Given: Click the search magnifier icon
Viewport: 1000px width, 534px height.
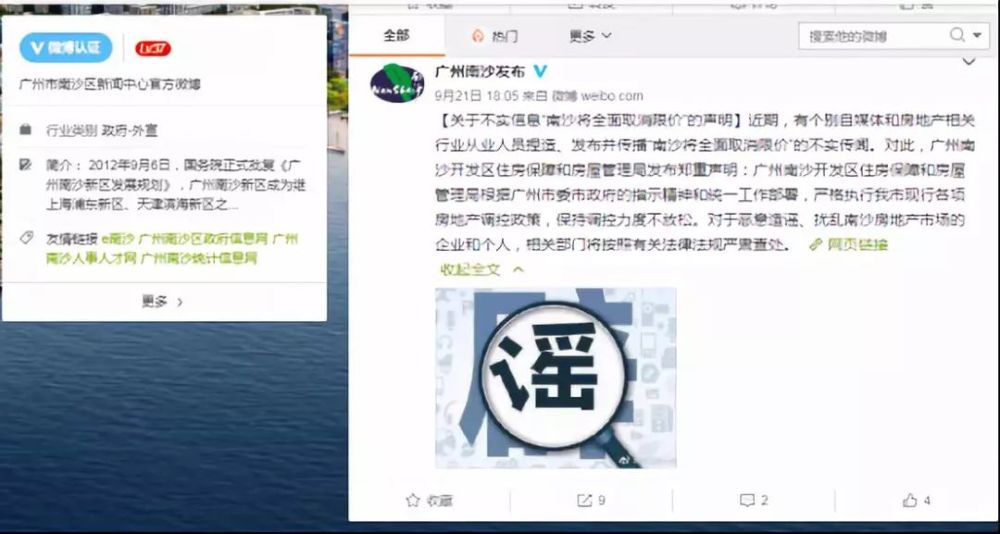Looking at the screenshot, I should pyautogui.click(x=957, y=35).
